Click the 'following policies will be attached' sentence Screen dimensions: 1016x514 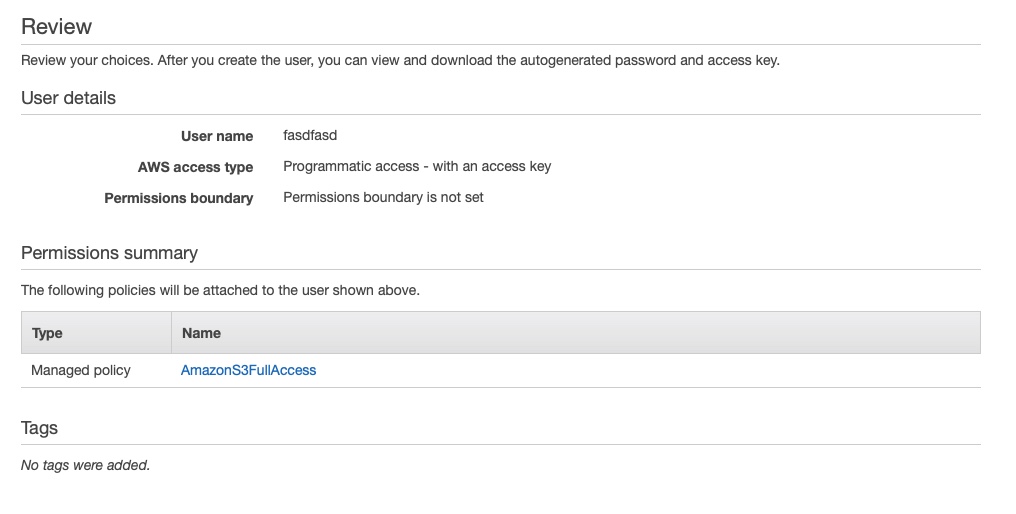(220, 291)
